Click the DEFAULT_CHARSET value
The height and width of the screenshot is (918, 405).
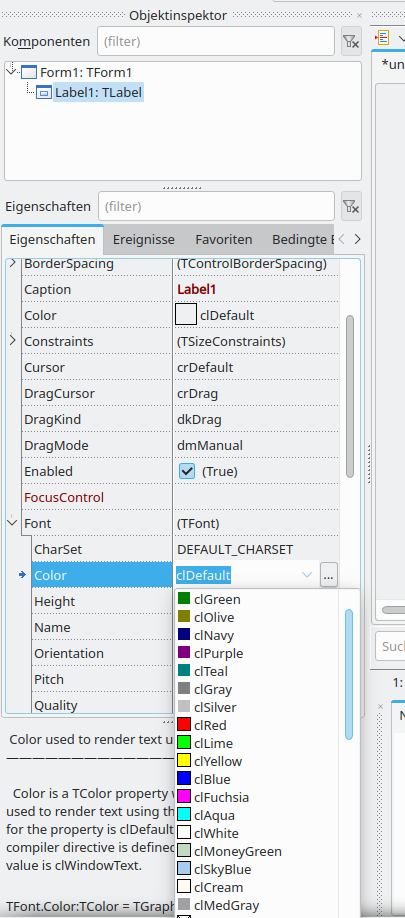click(235, 549)
